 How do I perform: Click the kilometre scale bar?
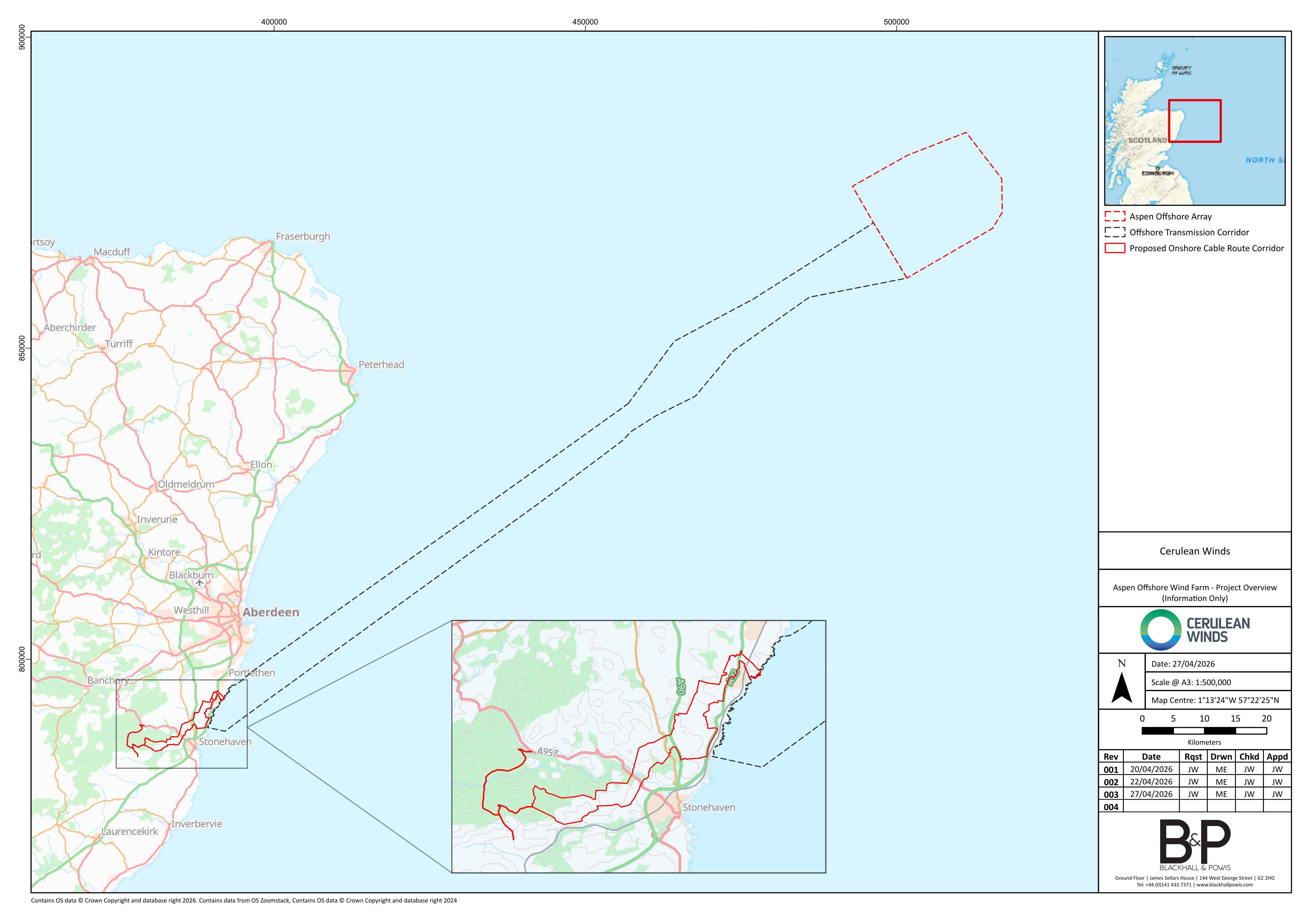1204,731
